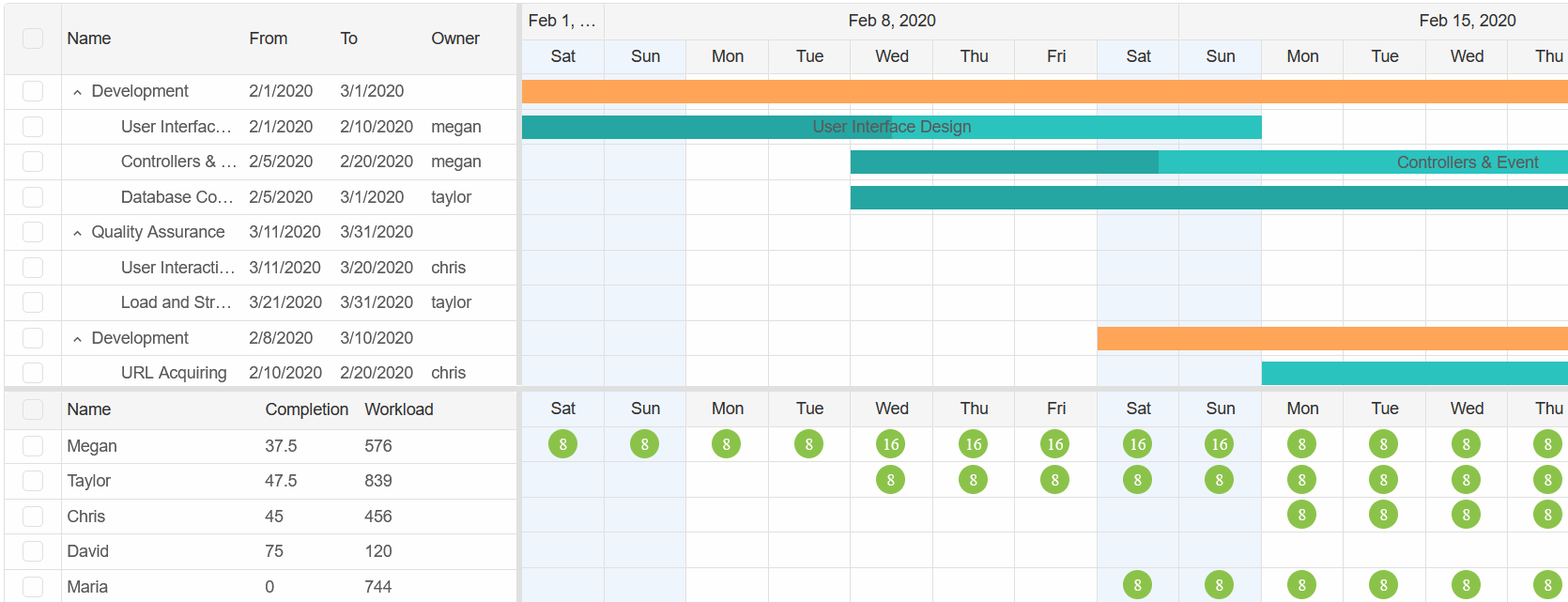This screenshot has height=602, width=1568.
Task: Tick the checkbox for resource Megan
Action: click(x=33, y=446)
